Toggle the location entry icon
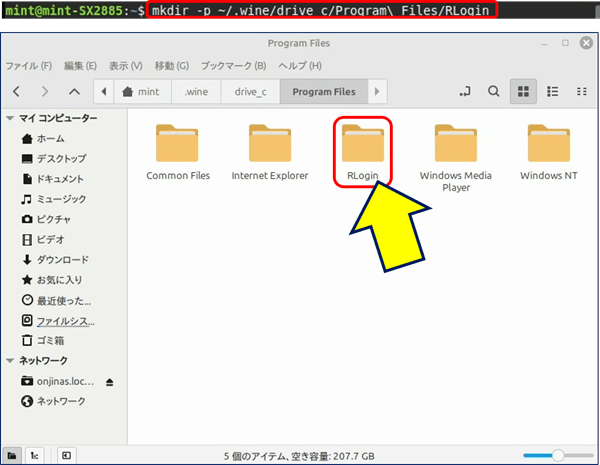 coord(465,91)
